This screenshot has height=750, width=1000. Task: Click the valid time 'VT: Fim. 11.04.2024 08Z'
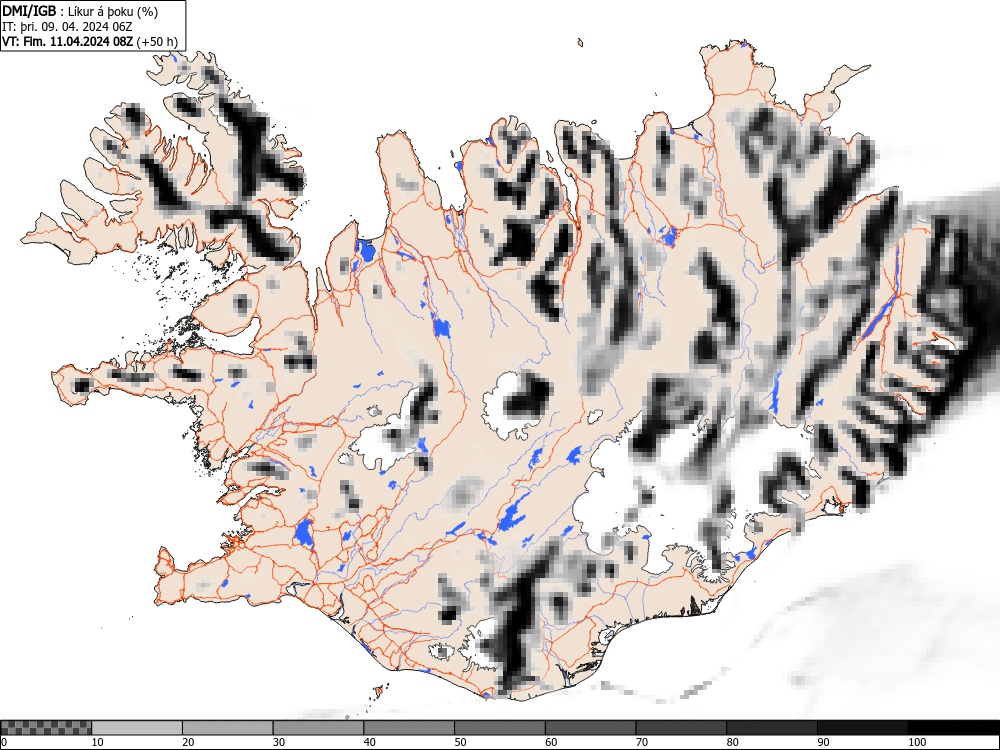[67, 41]
